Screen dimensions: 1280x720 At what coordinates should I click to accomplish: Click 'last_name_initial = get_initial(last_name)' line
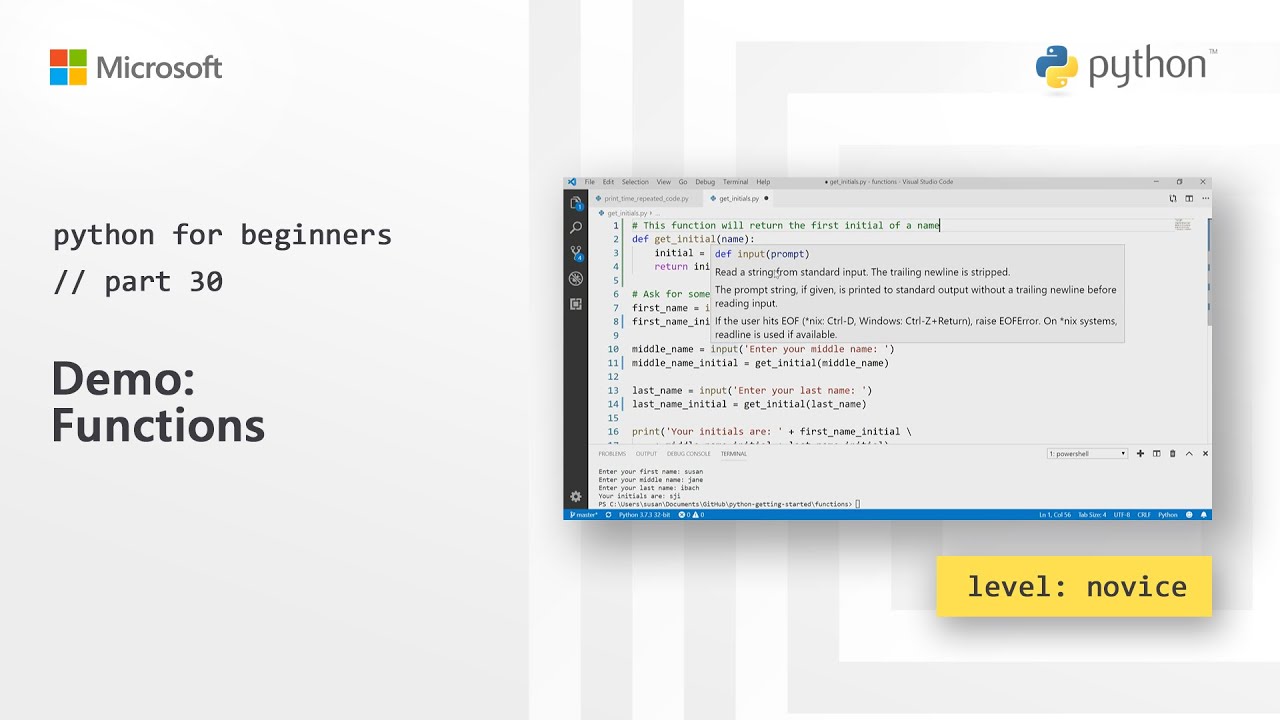point(749,404)
